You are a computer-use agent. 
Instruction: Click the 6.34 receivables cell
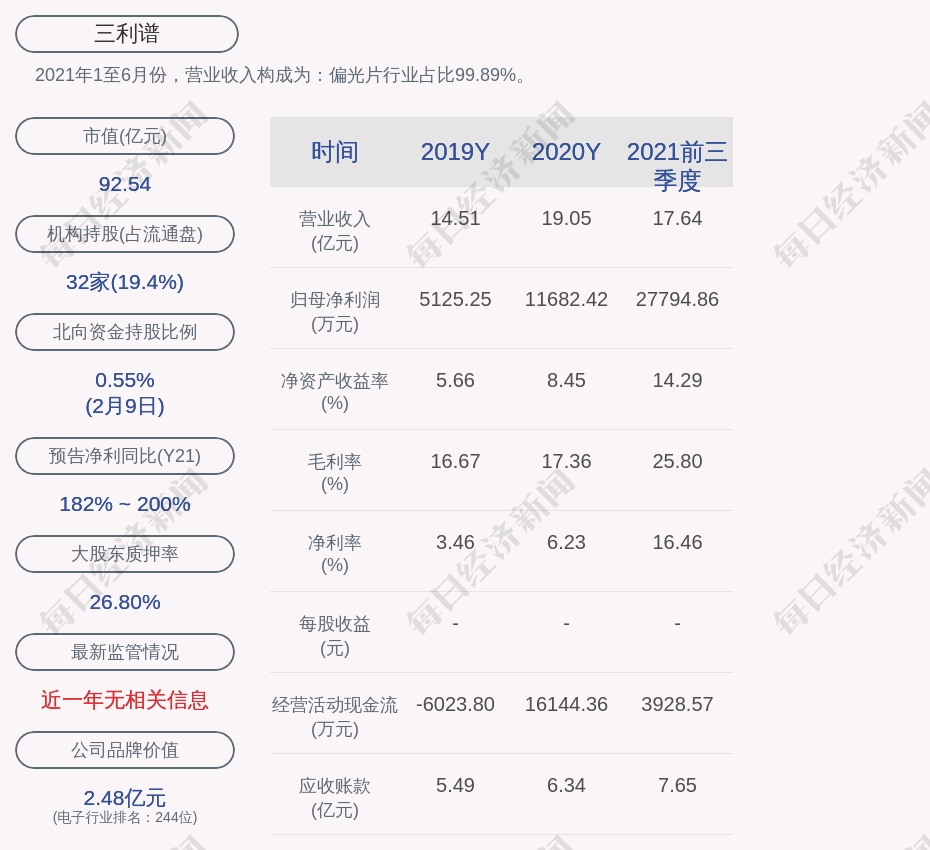566,785
